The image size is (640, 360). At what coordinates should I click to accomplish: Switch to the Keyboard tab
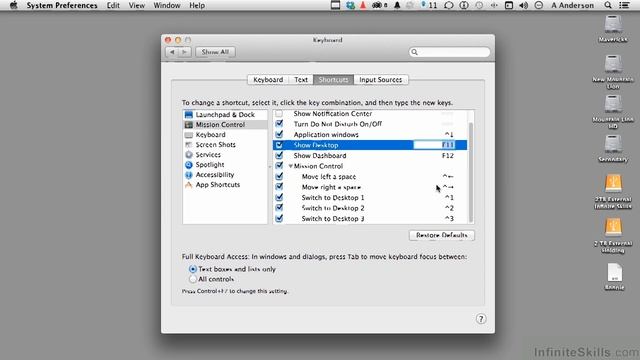268,80
